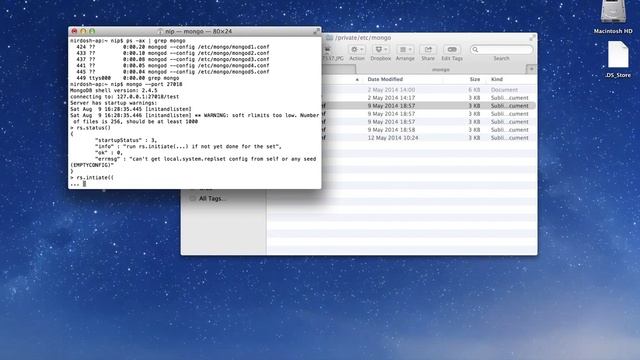
Task: Toggle the sort direction arrow in Finder
Action: tap(357, 80)
